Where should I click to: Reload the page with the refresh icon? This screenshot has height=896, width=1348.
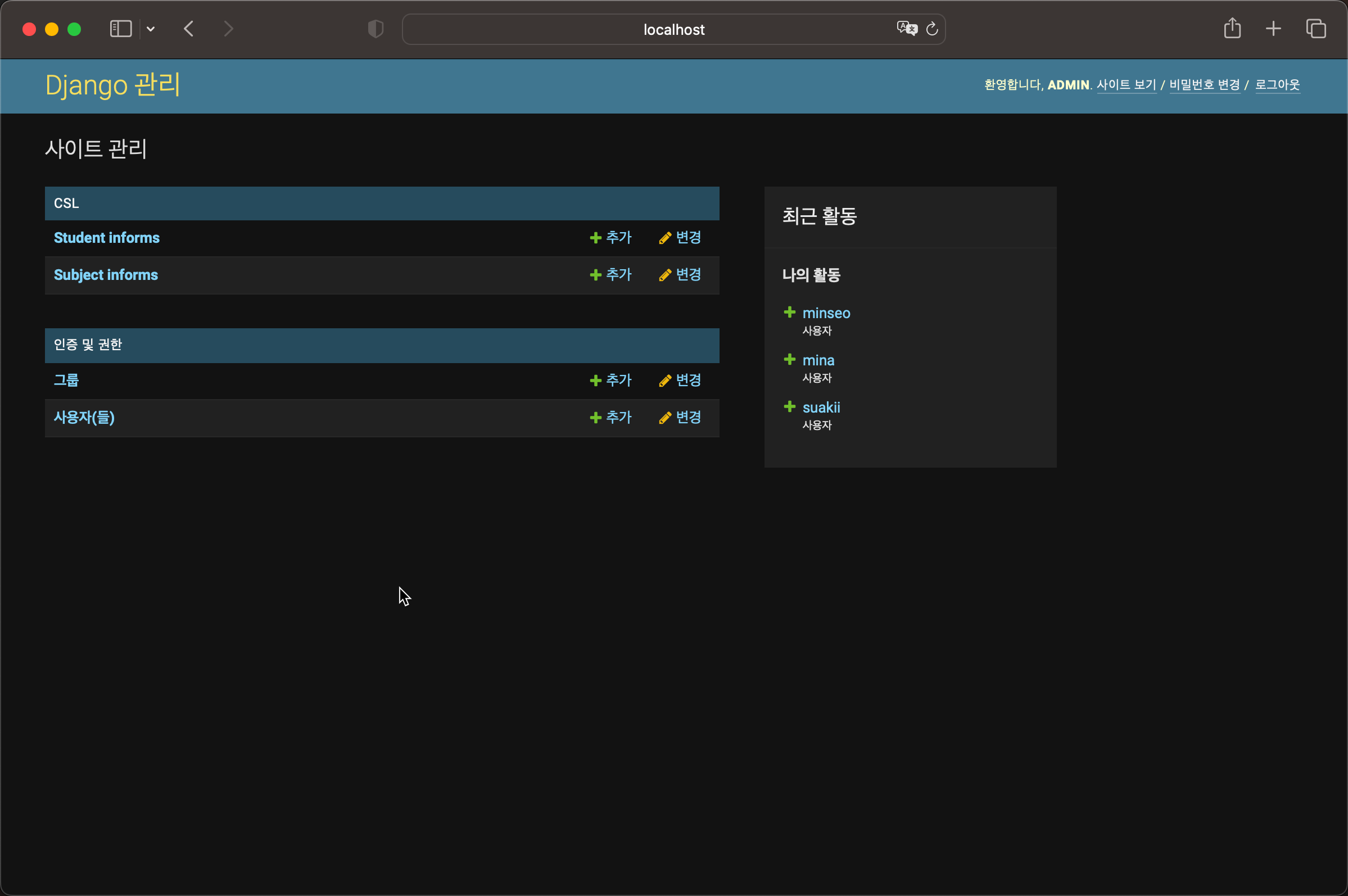coord(932,29)
